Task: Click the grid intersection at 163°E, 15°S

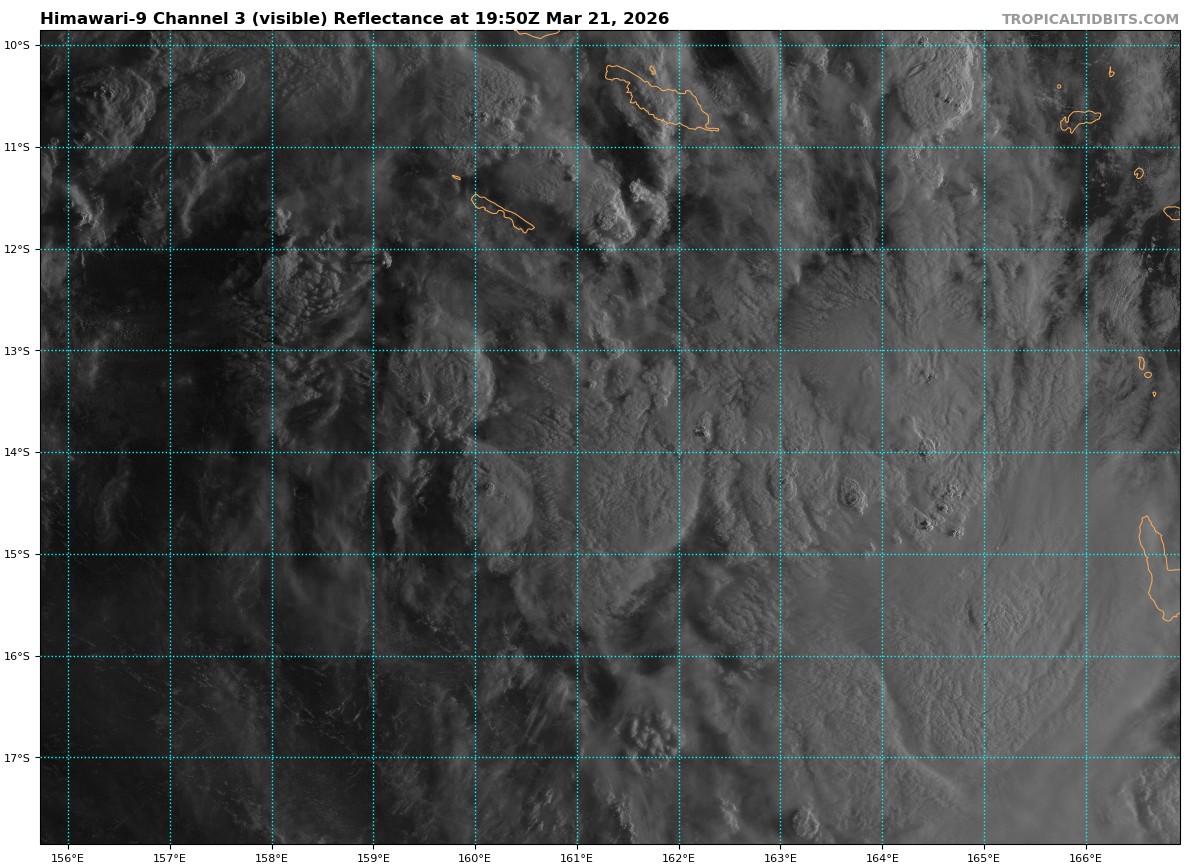Action: click(780, 554)
